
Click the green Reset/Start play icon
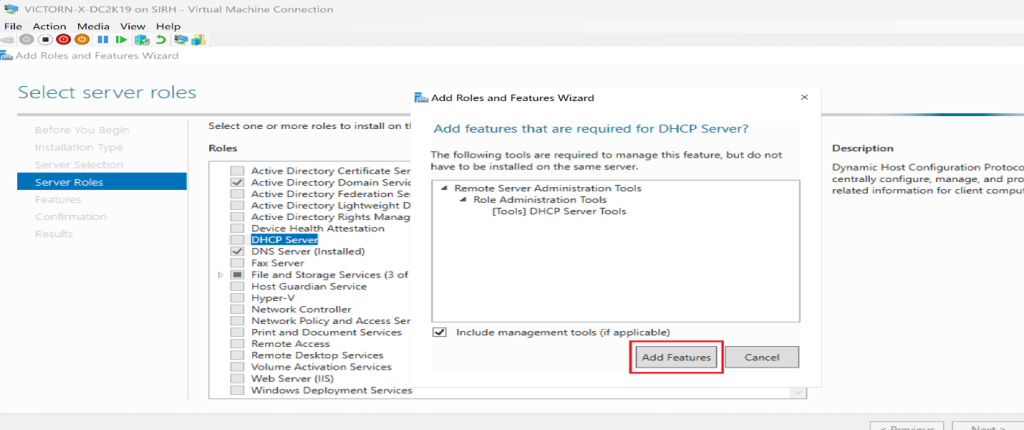[121, 40]
